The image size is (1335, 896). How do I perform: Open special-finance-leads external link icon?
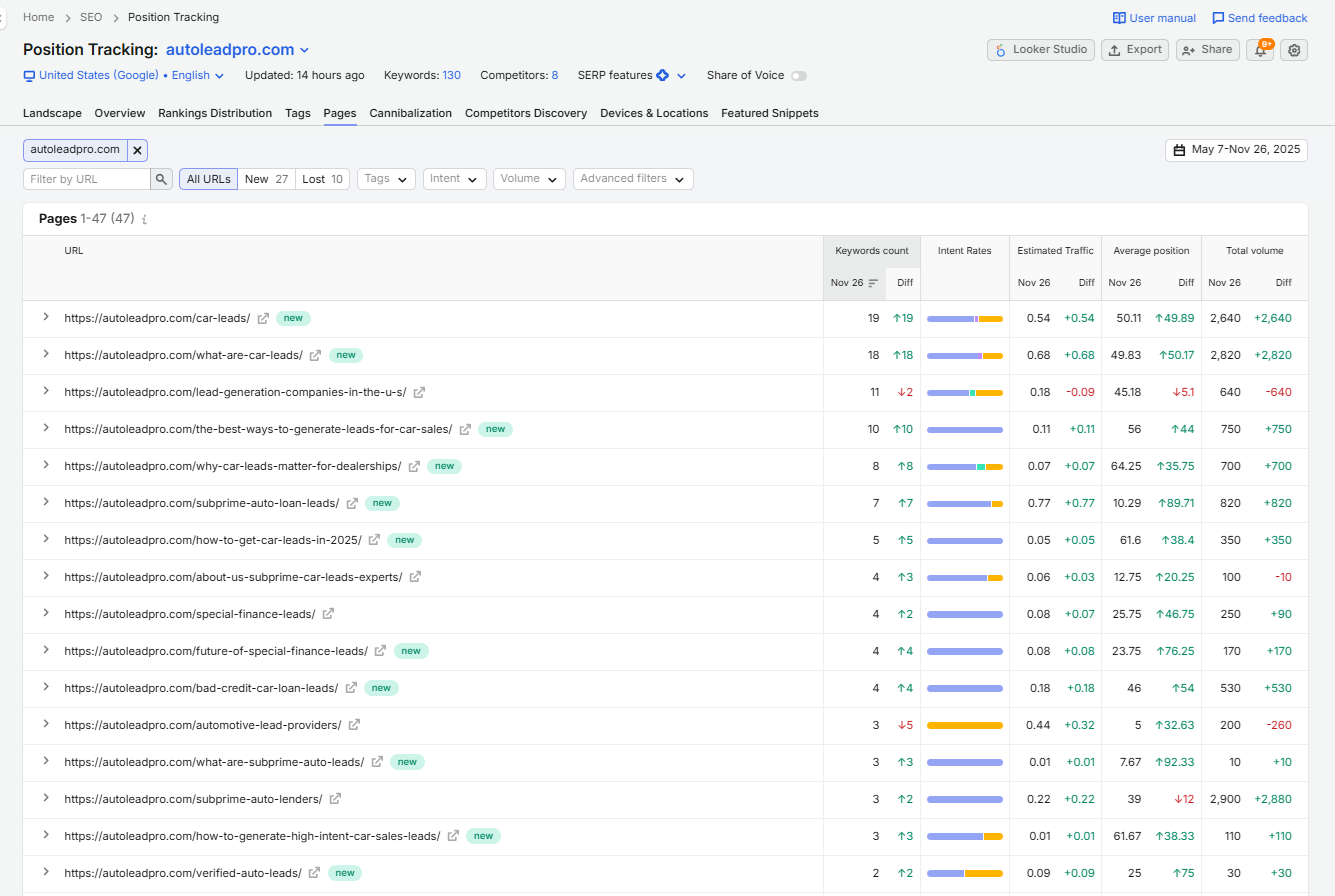pos(328,614)
